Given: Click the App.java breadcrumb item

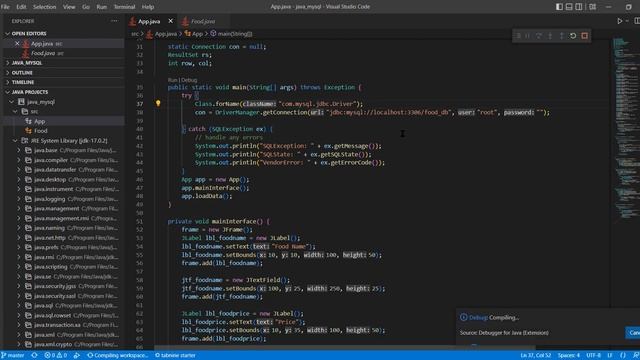Looking at the screenshot, I should (x=162, y=34).
